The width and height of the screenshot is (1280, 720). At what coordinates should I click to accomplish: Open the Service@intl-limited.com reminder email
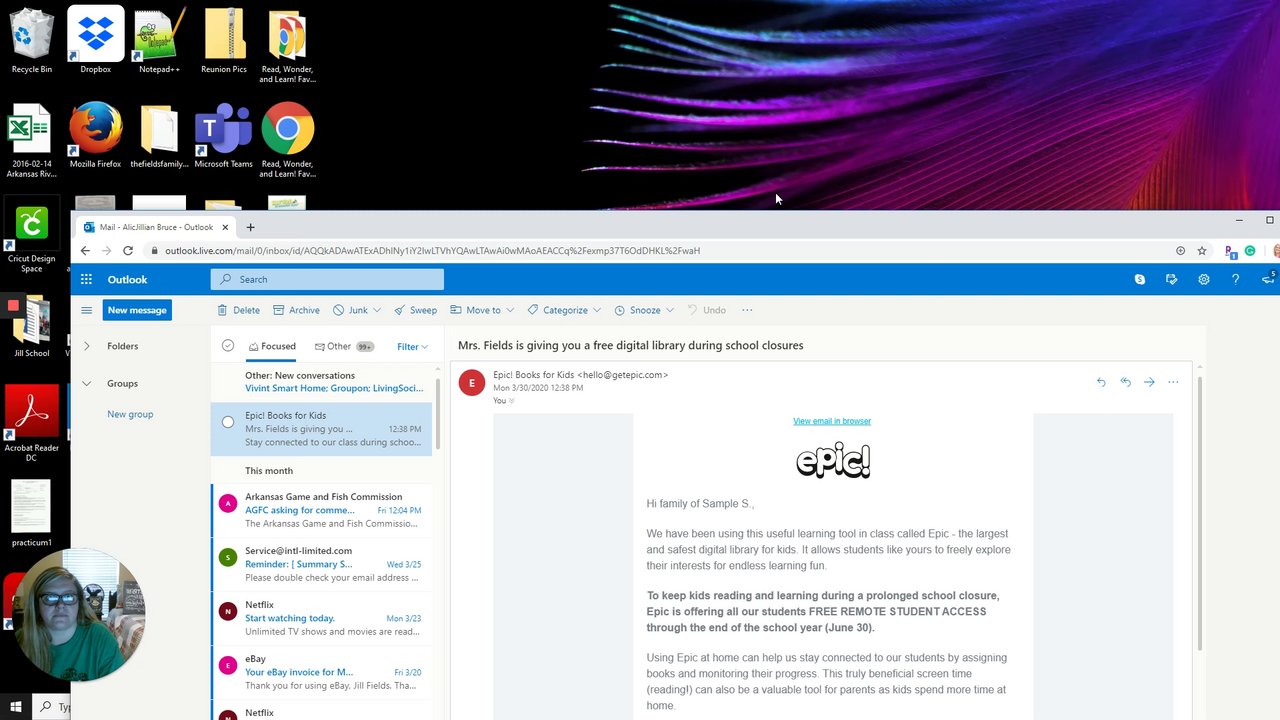[322, 564]
